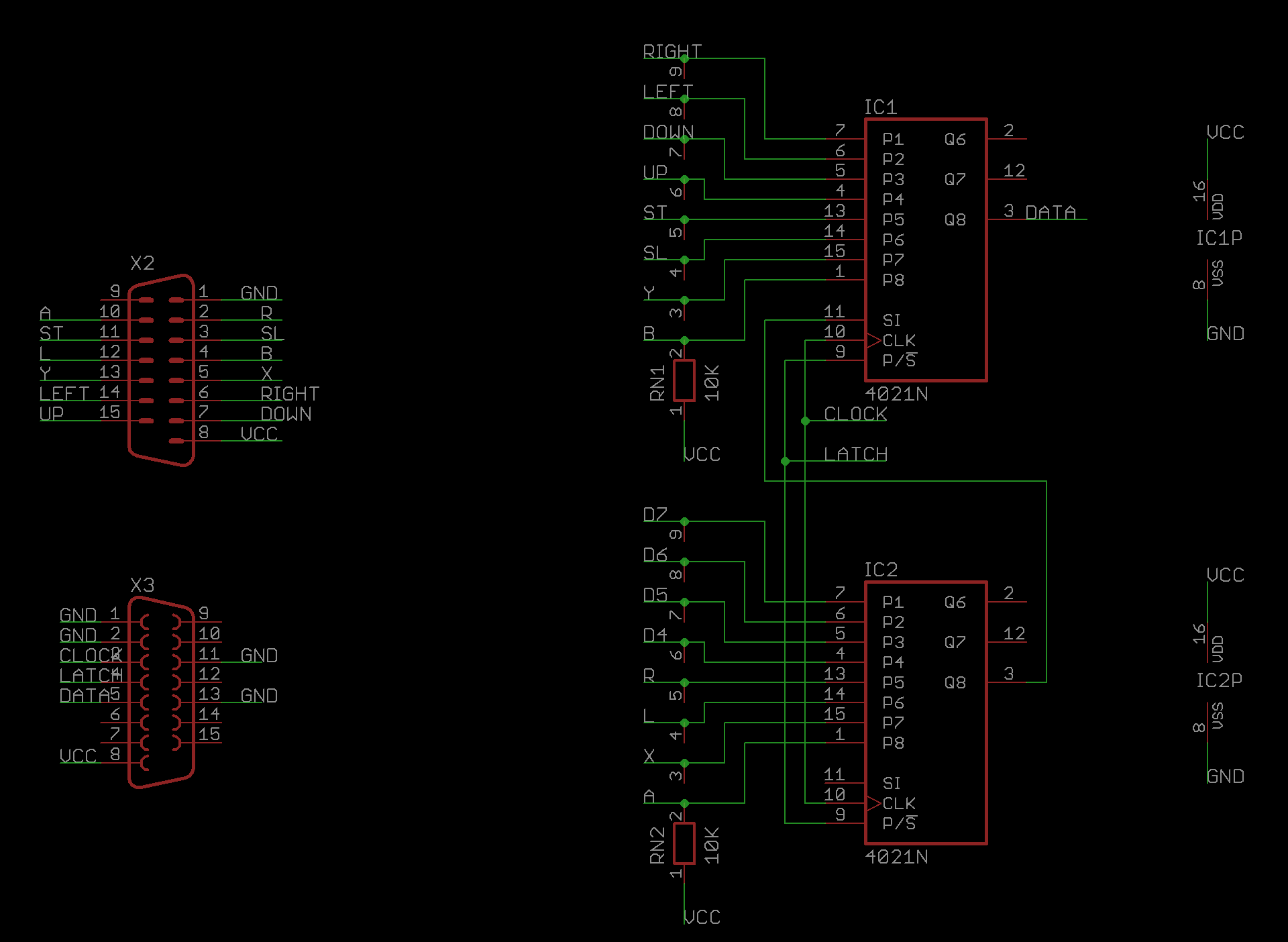The image size is (1288, 942).
Task: Click the VCC label below RN2
Action: (x=702, y=917)
